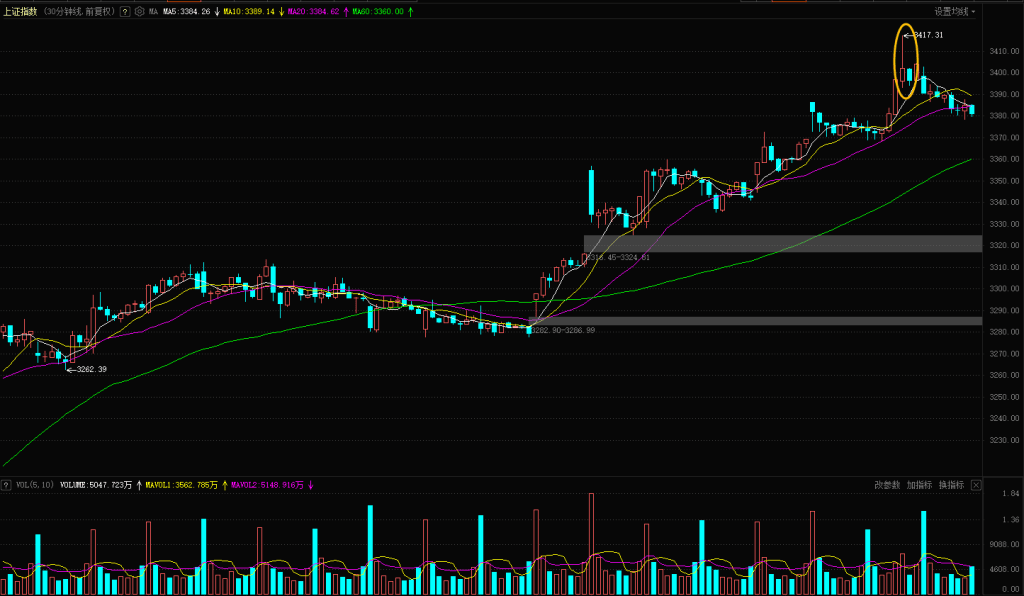The width and height of the screenshot is (1024, 596).
Task: Click the 3282.90-3286.99 gap label
Action: 563,330
